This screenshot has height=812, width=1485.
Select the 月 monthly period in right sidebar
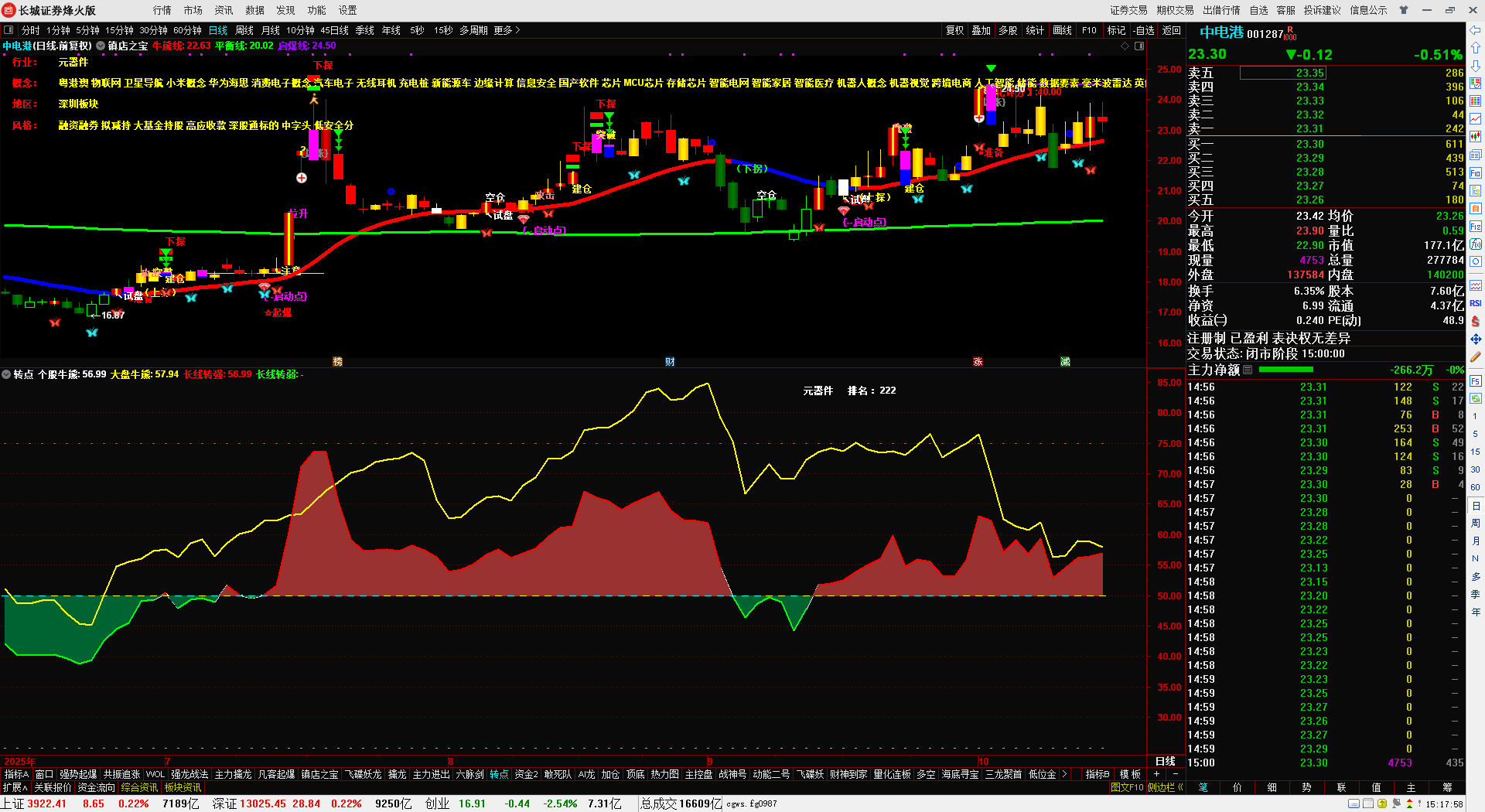1475,541
